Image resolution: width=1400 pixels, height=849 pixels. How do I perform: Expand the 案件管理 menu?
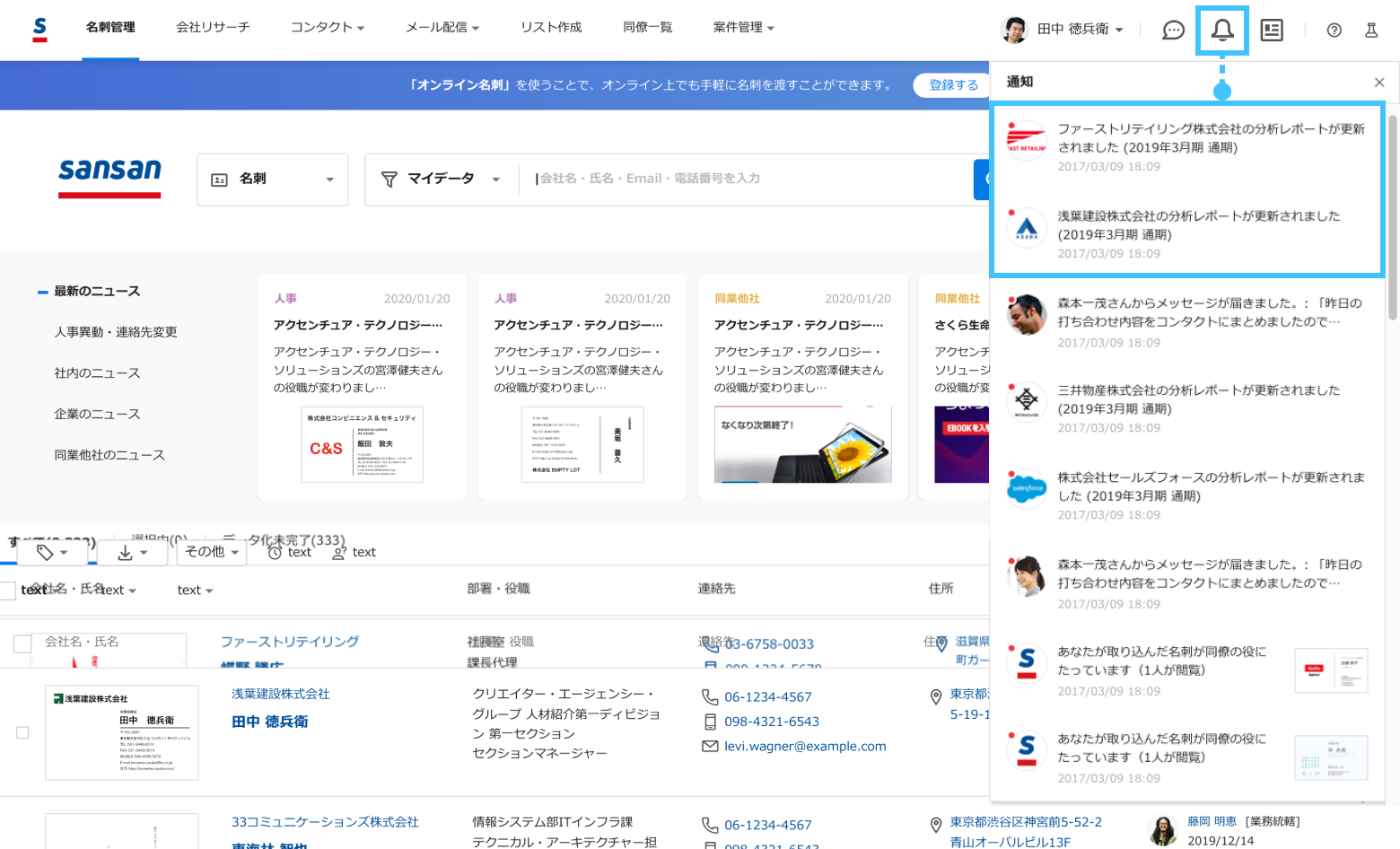tap(744, 28)
